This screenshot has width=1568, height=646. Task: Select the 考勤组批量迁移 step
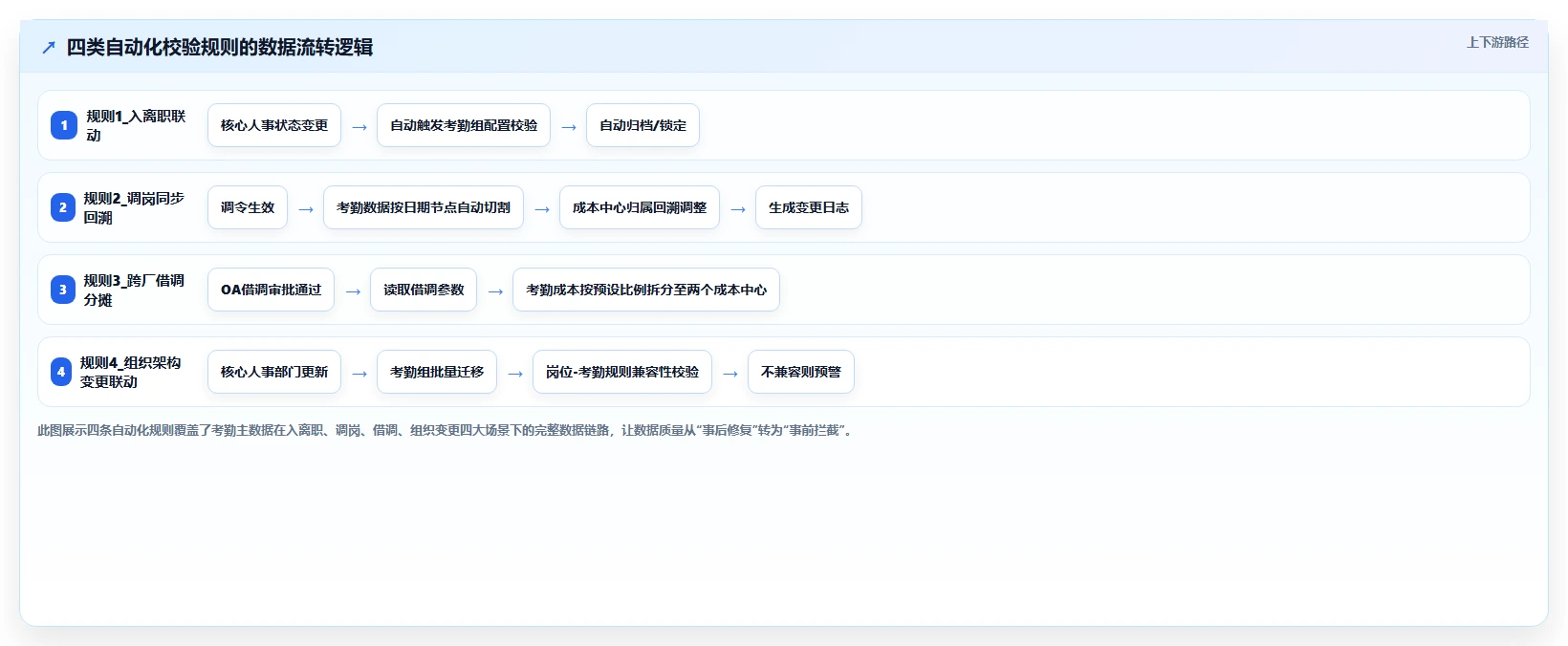click(x=437, y=372)
